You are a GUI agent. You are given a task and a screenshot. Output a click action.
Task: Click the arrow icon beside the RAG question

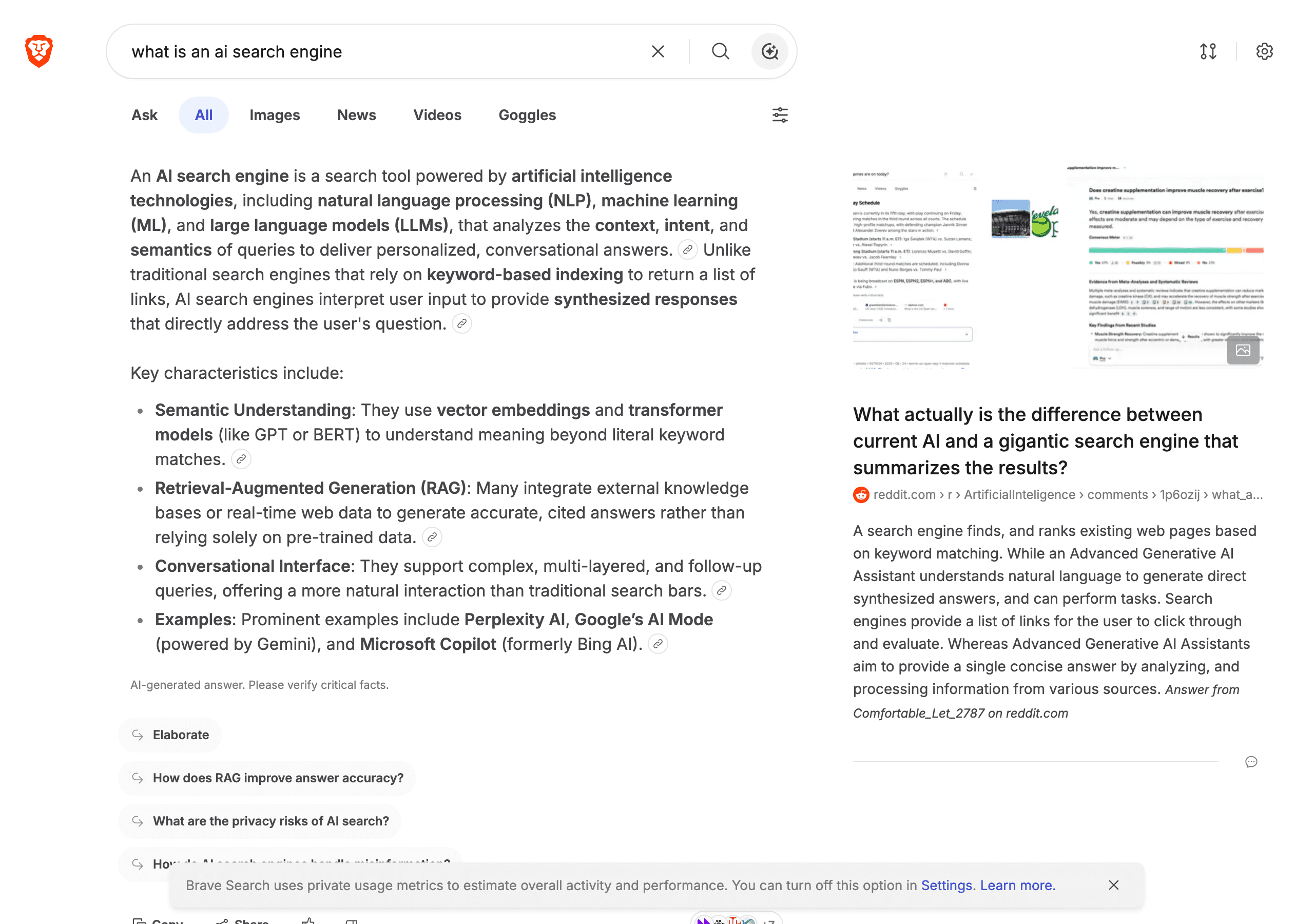point(138,777)
